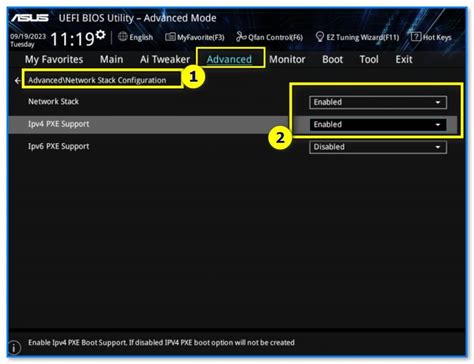This screenshot has width=474, height=364.
Task: Click the back arrow beside the breadcrumb
Action: (17, 81)
